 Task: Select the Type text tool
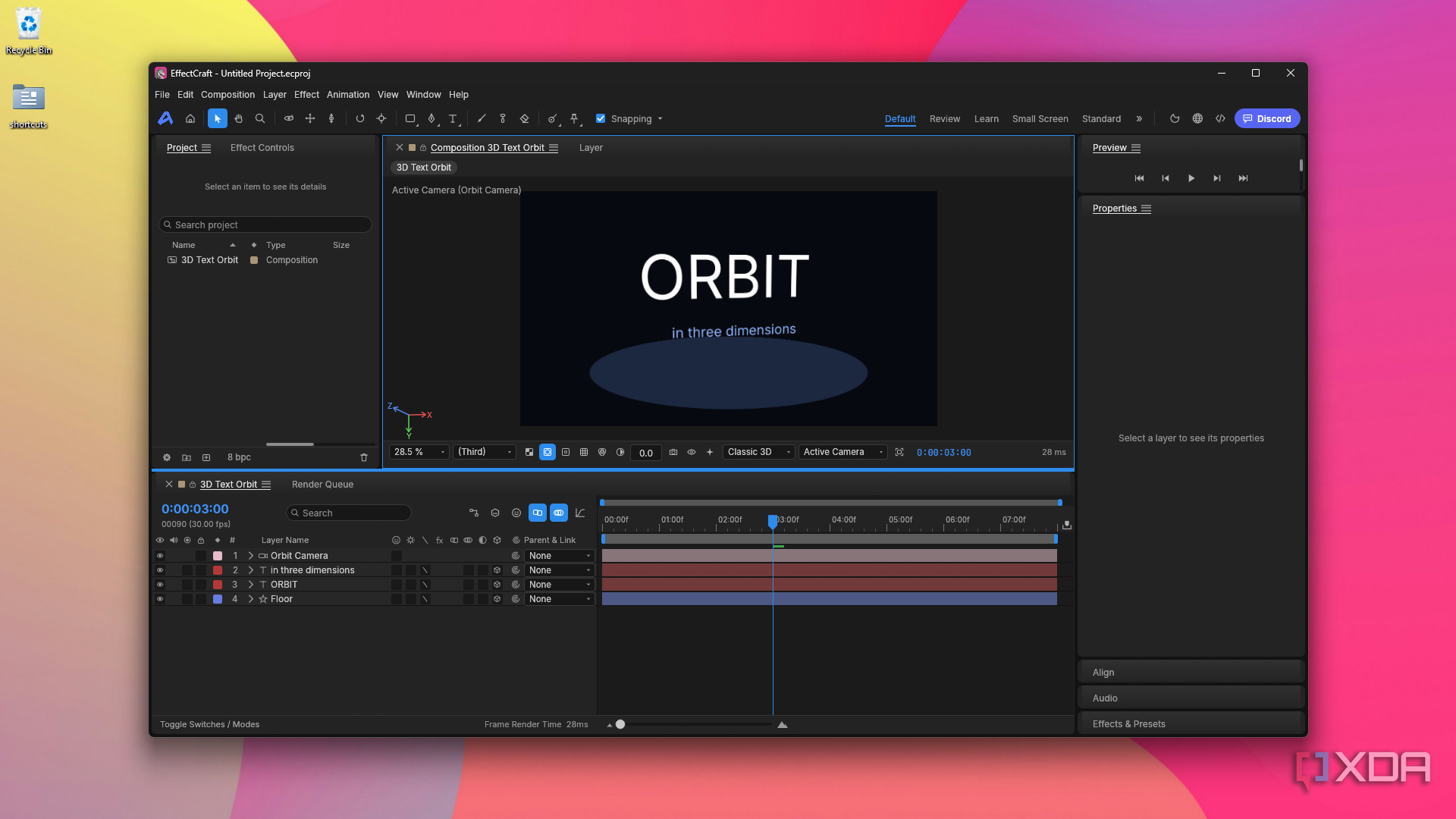click(x=453, y=118)
